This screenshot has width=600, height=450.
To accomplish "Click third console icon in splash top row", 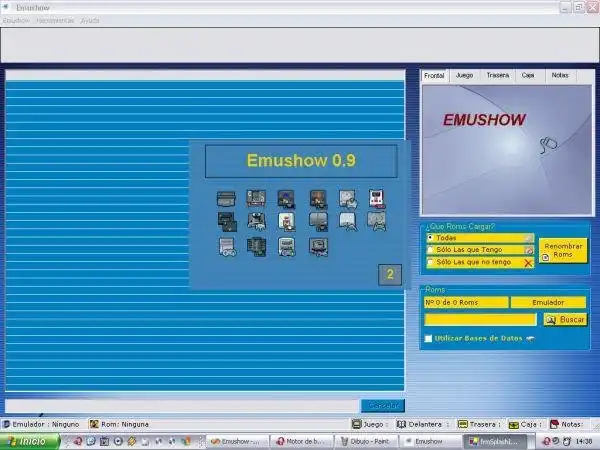I will click(x=286, y=199).
